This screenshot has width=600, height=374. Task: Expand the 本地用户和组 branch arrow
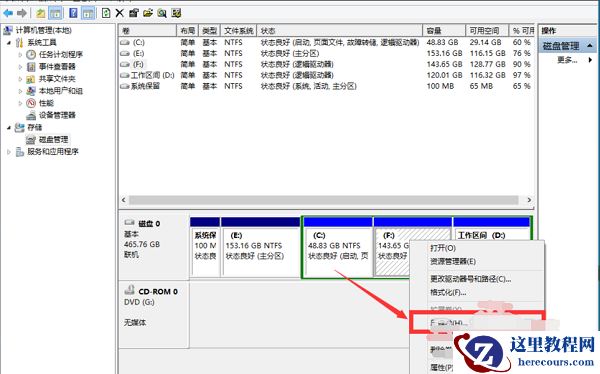[x=20, y=91]
